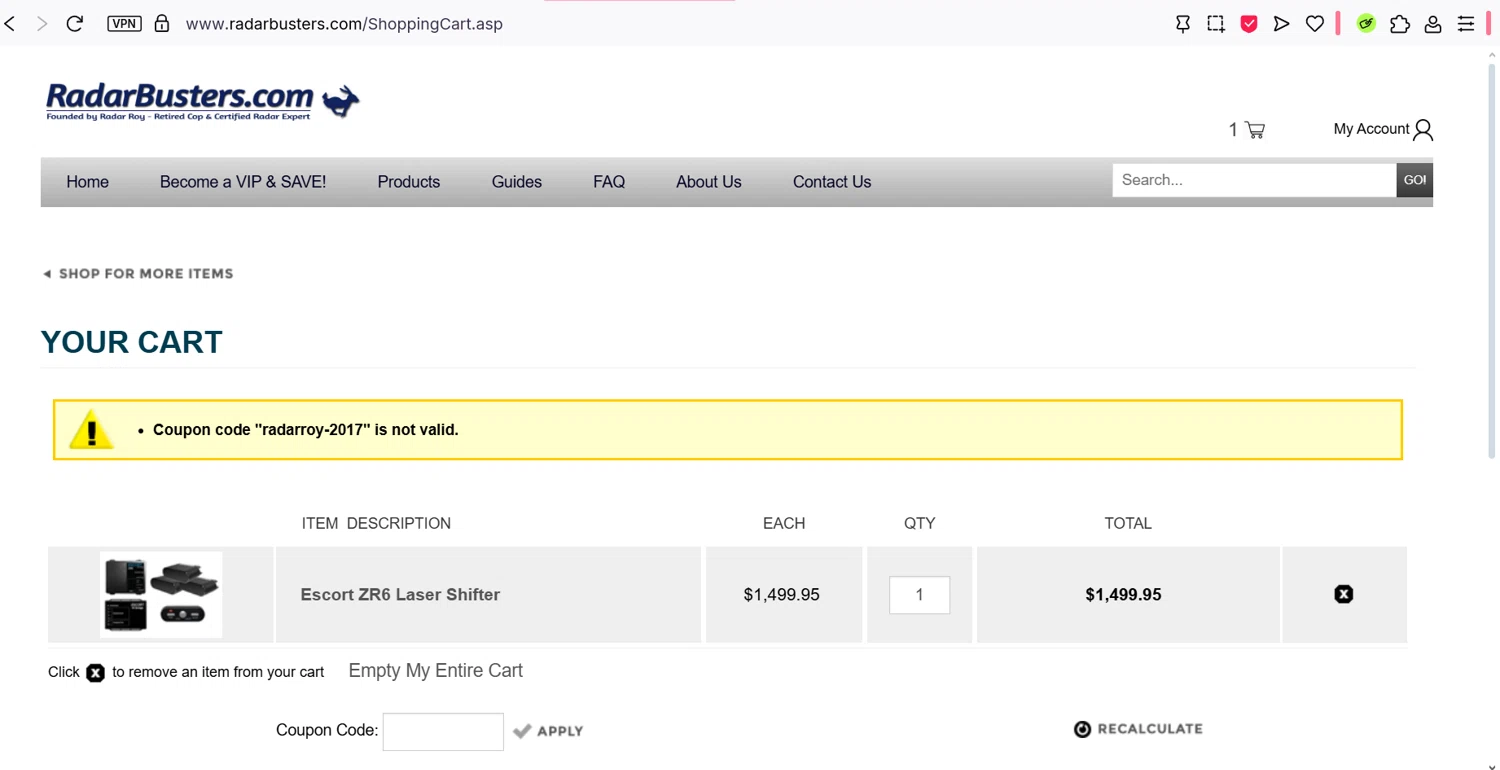Click the GO! search button
The width and height of the screenshot is (1500, 770).
tap(1415, 180)
